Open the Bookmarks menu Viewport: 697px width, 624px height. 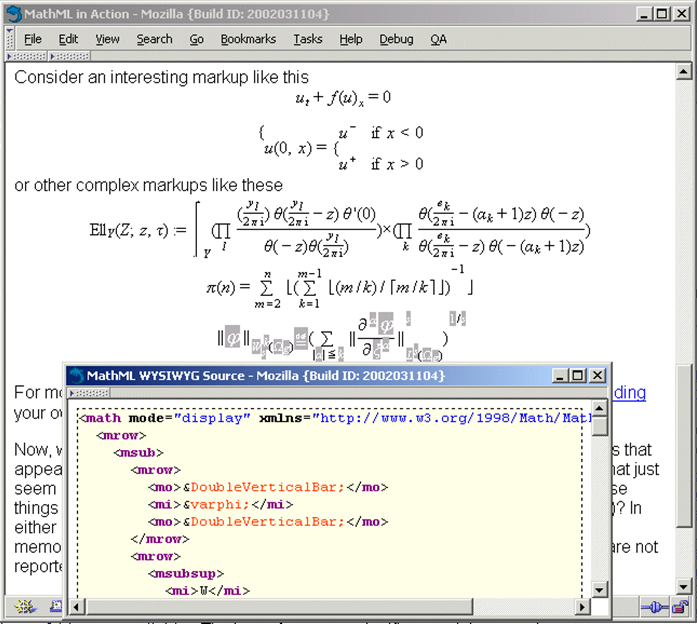(248, 39)
